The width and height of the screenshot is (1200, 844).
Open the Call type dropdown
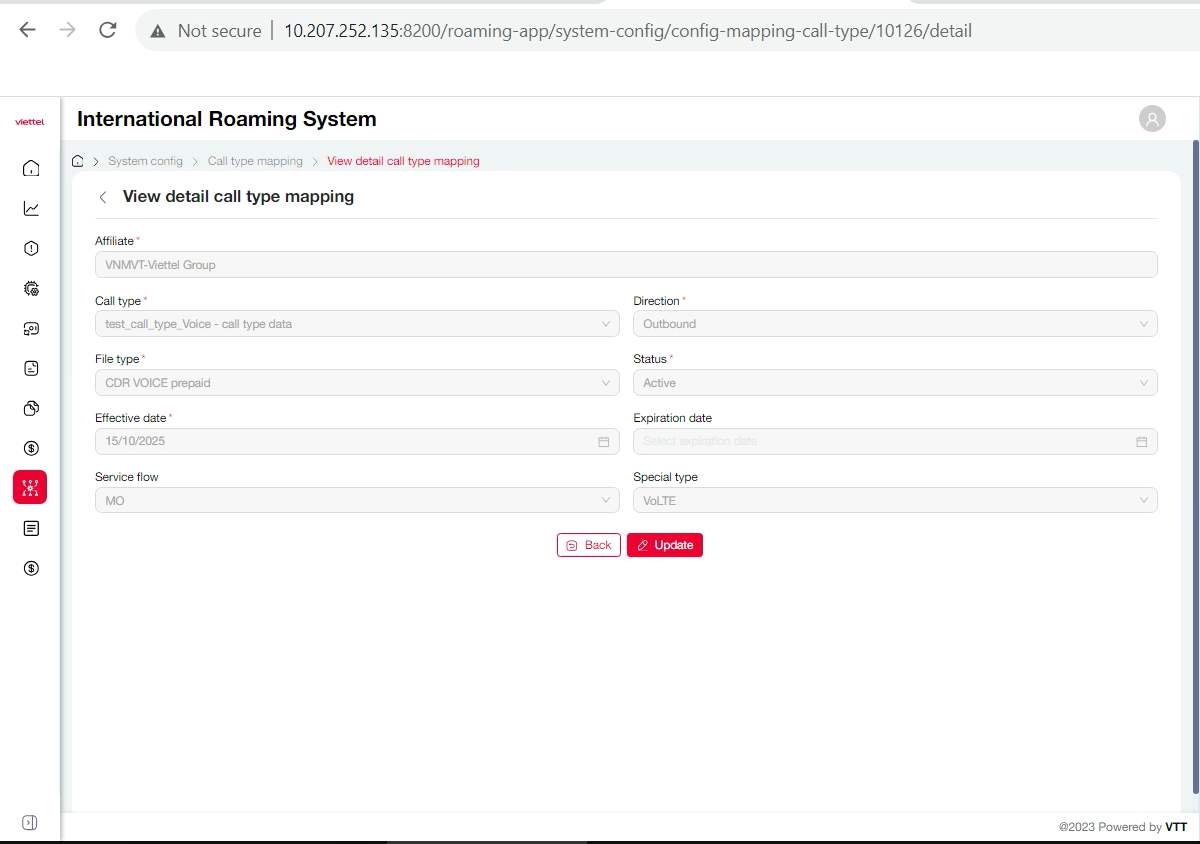(x=357, y=324)
